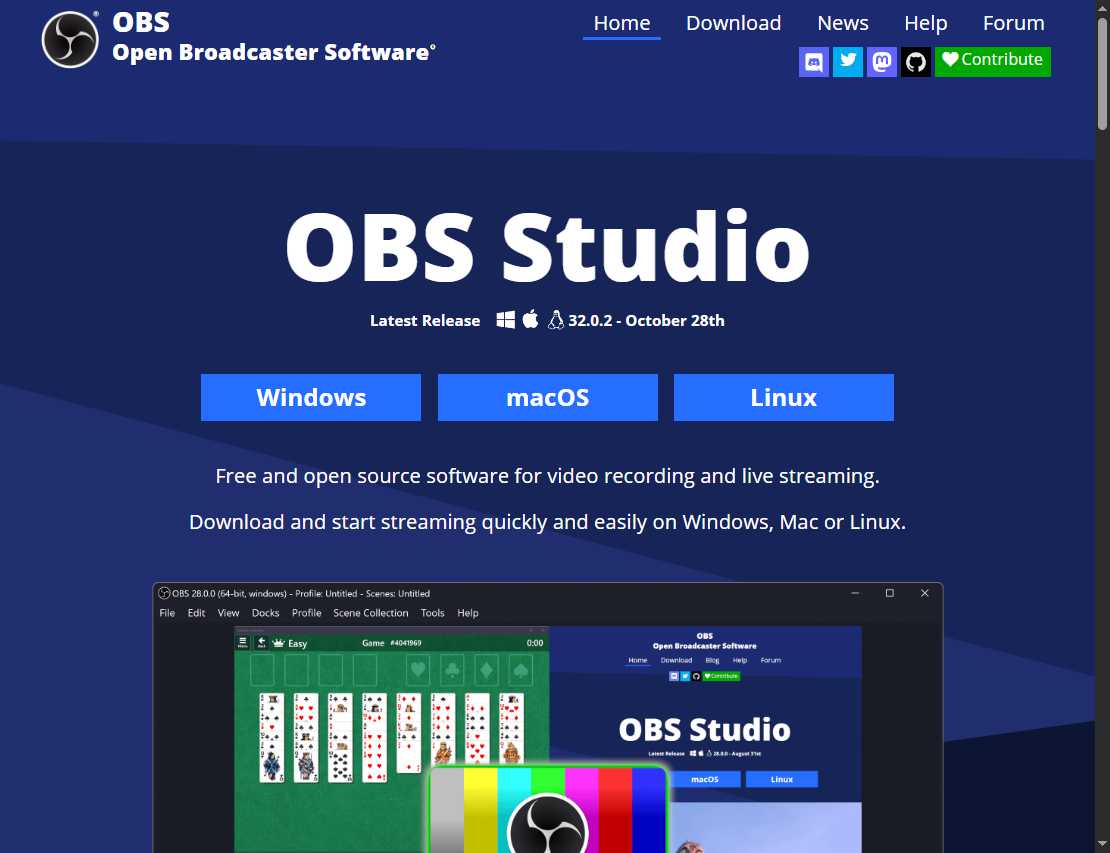Open the Help navigation item

(925, 22)
